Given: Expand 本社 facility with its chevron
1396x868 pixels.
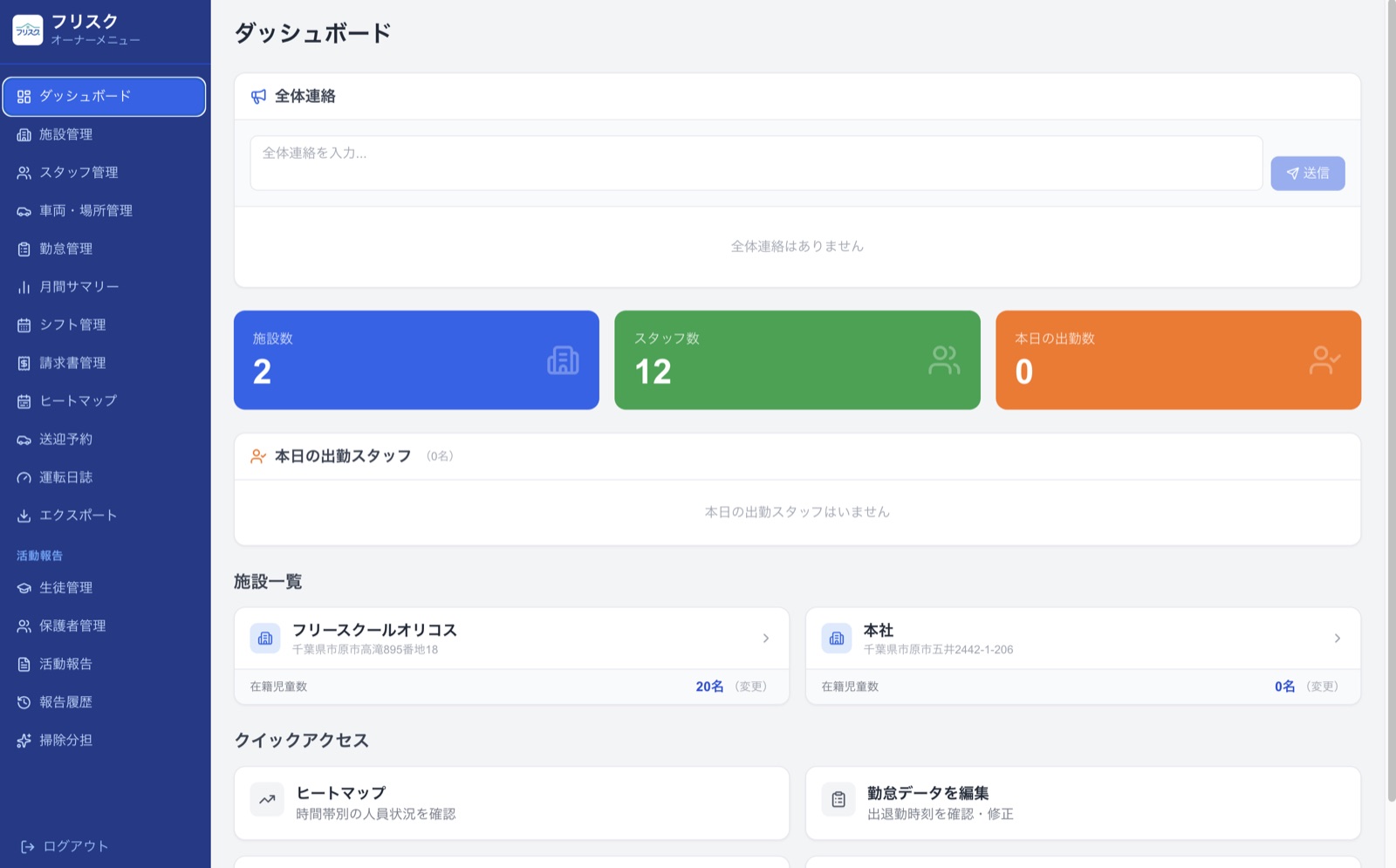Looking at the screenshot, I should coord(1338,639).
